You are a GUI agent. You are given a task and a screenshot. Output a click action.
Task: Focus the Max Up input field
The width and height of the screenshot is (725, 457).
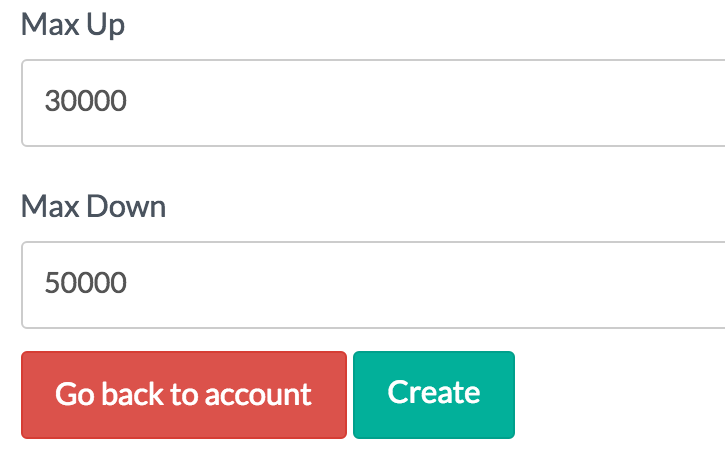click(372, 102)
